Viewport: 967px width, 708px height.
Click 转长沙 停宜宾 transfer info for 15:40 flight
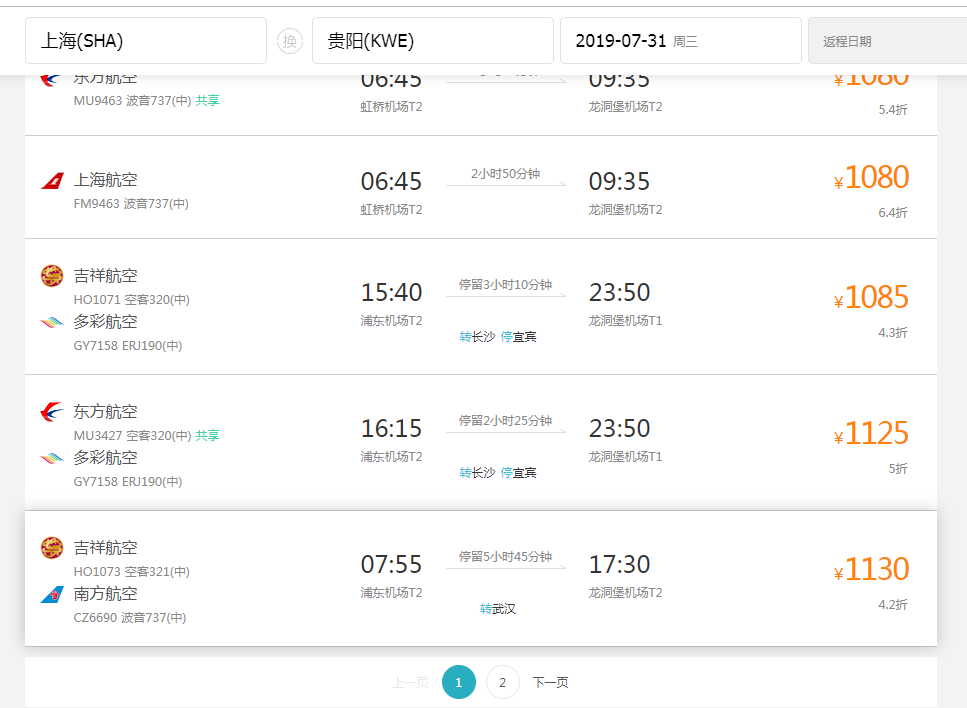pyautogui.click(x=498, y=337)
